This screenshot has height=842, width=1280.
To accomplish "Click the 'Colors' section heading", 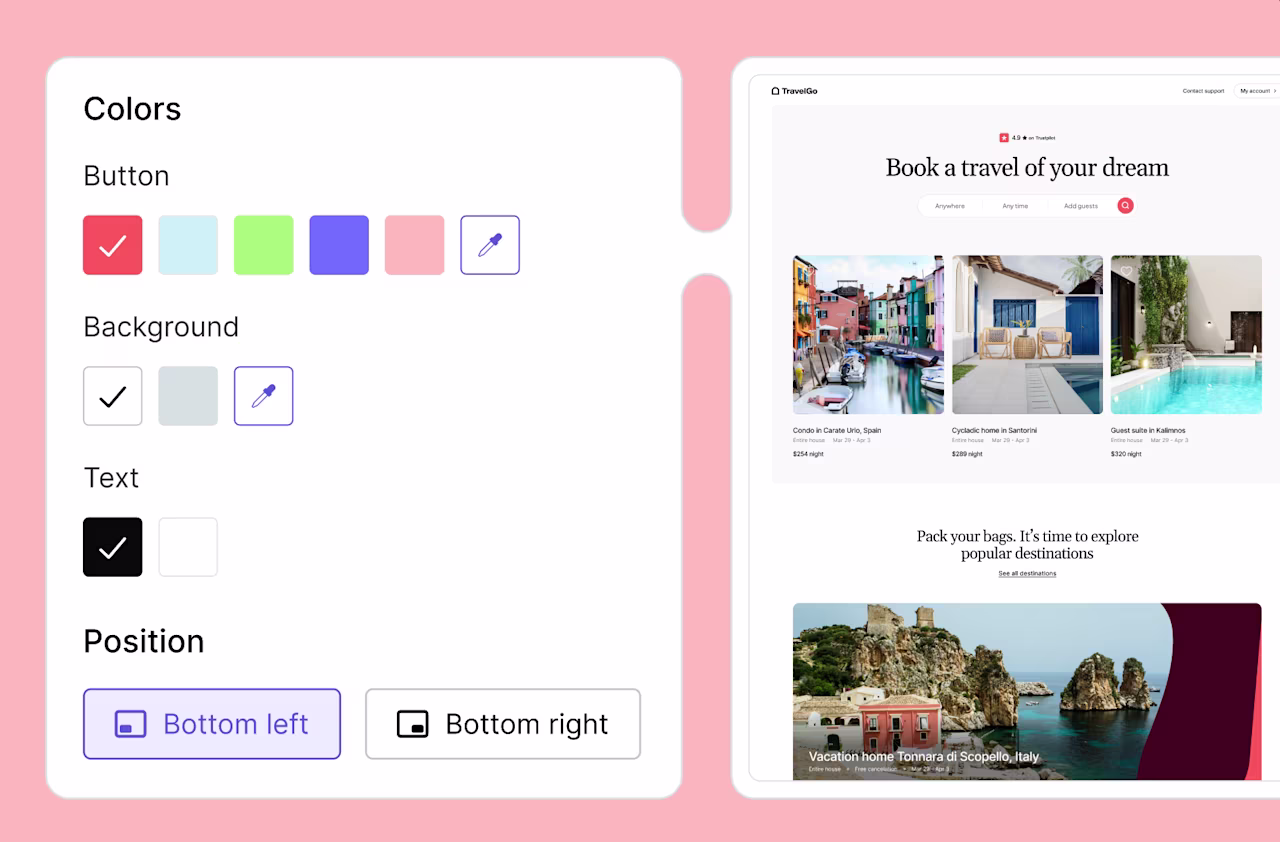I will click(132, 108).
